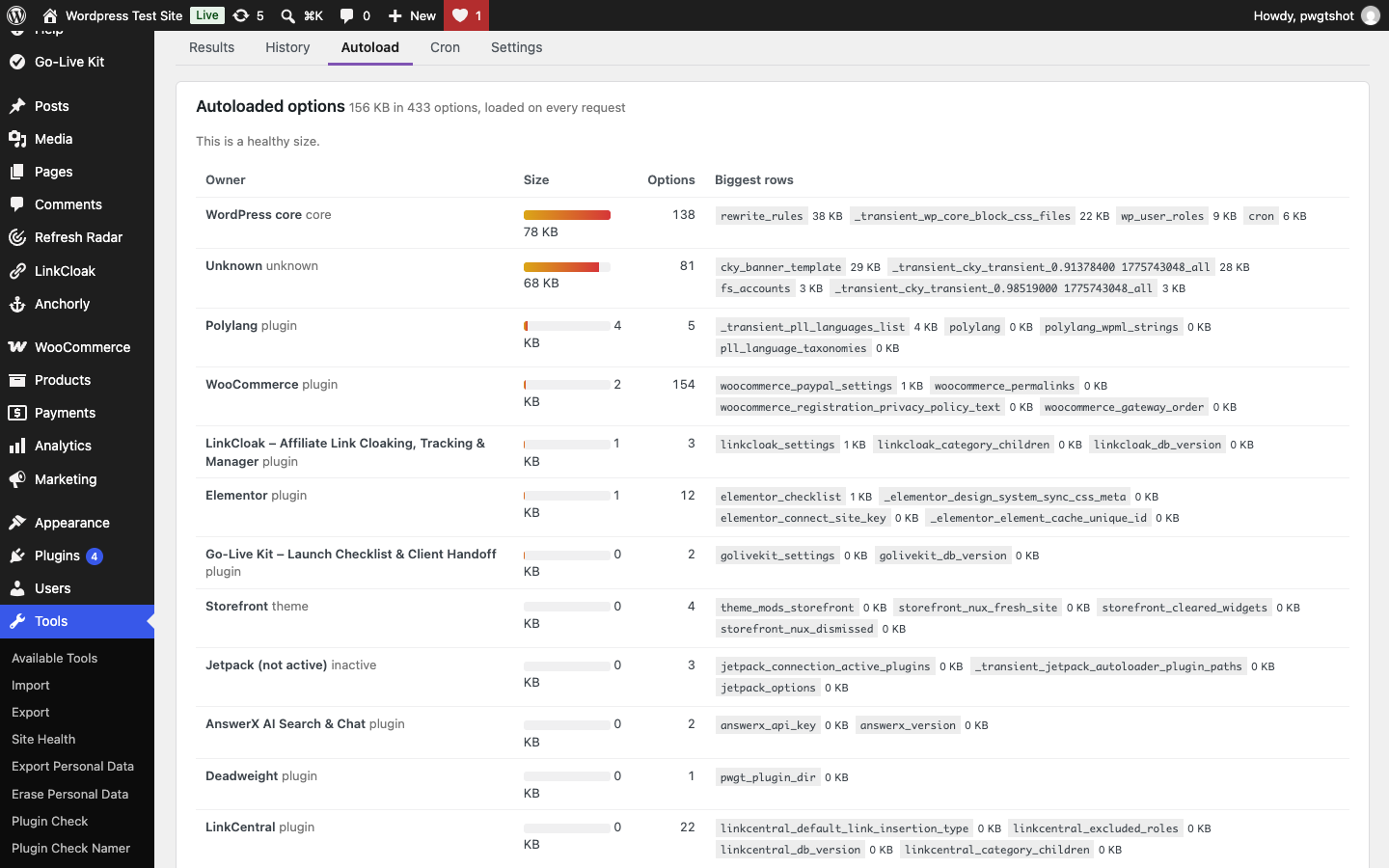Screen dimensions: 1389x868
Task: Click the answerx_api_key option tag
Action: point(769,725)
